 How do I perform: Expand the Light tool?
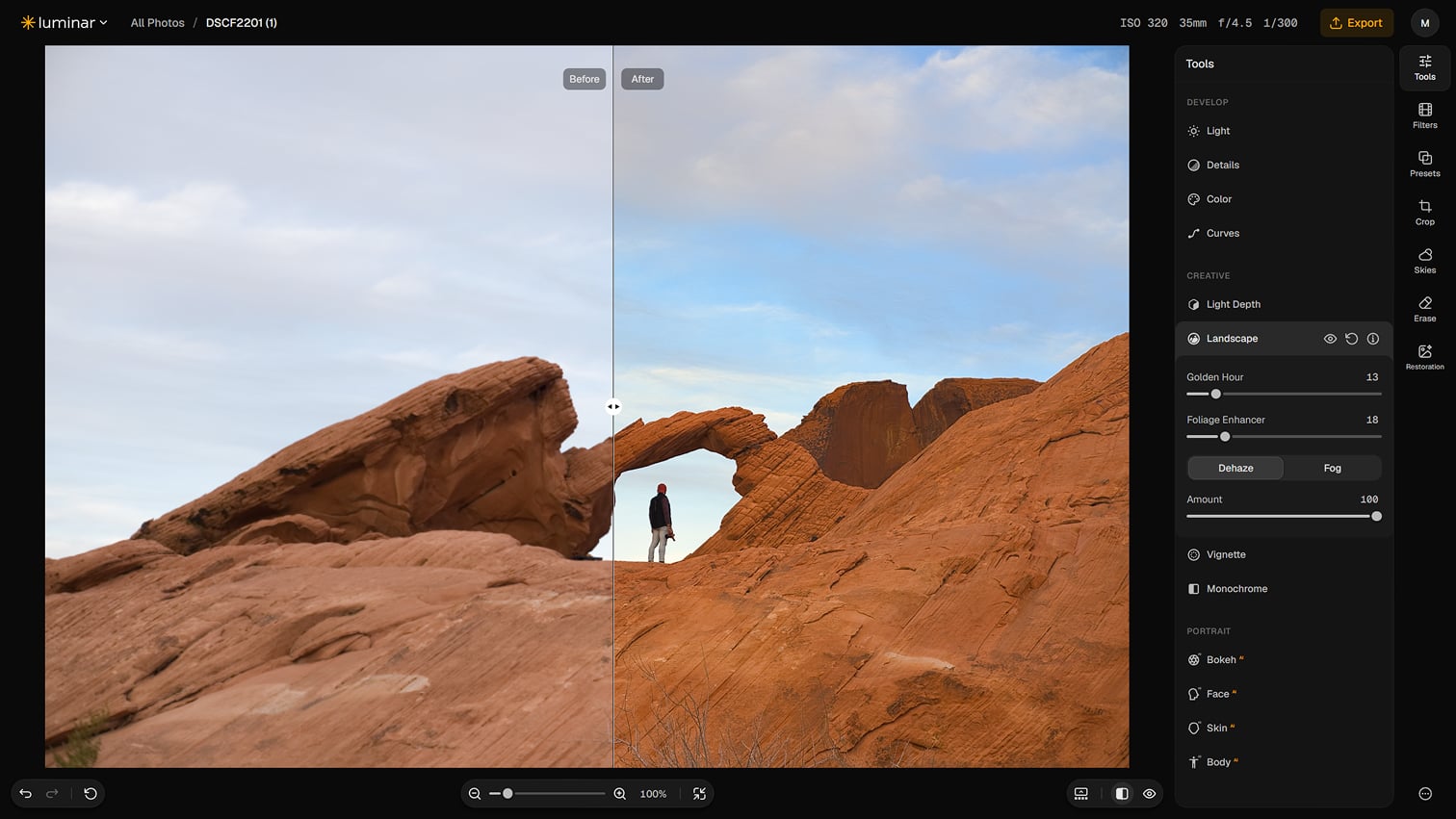pos(1284,131)
